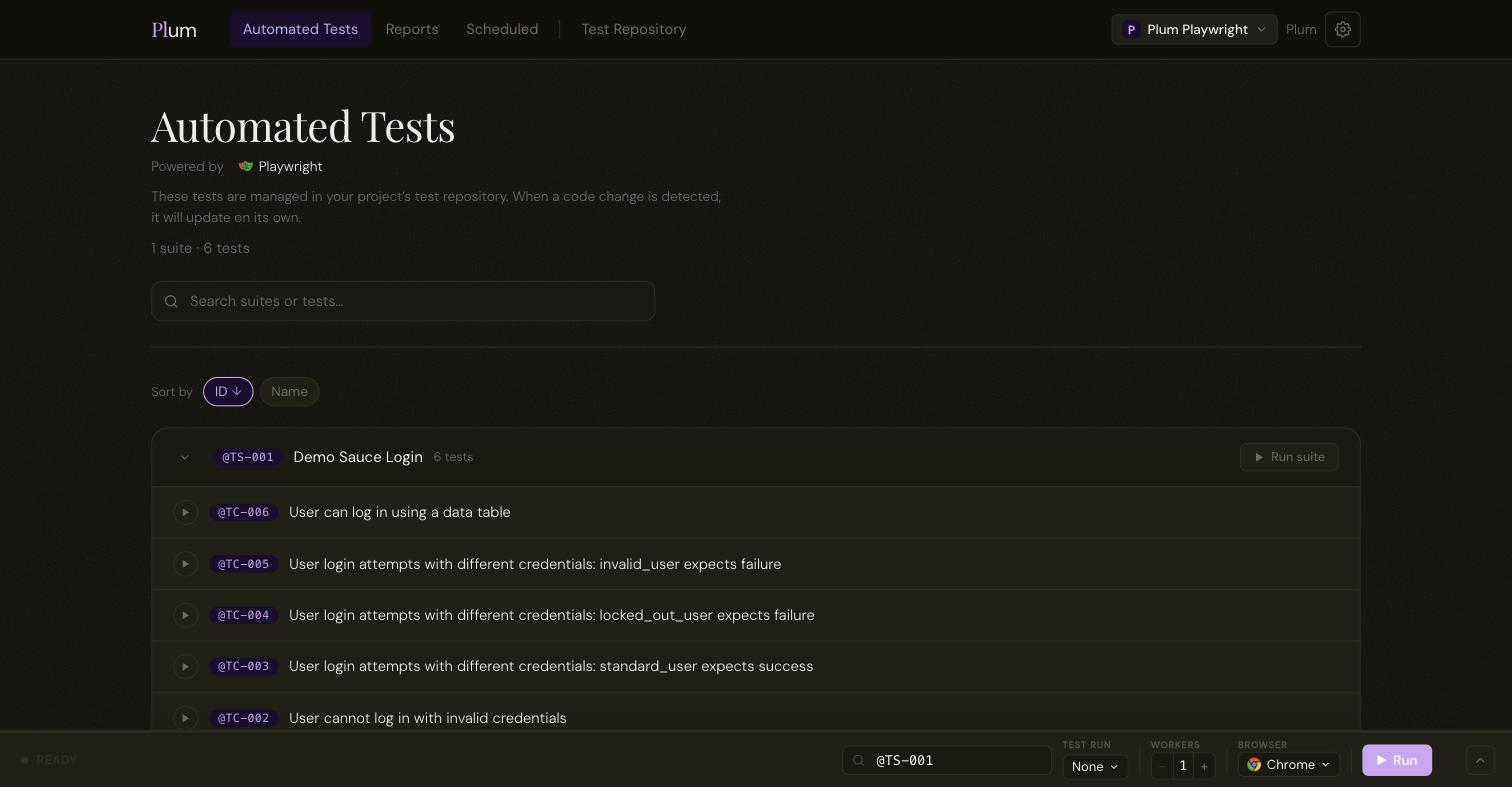This screenshot has height=787, width=1512.
Task: Select the invalid_user expects failure test name
Action: [x=535, y=564]
